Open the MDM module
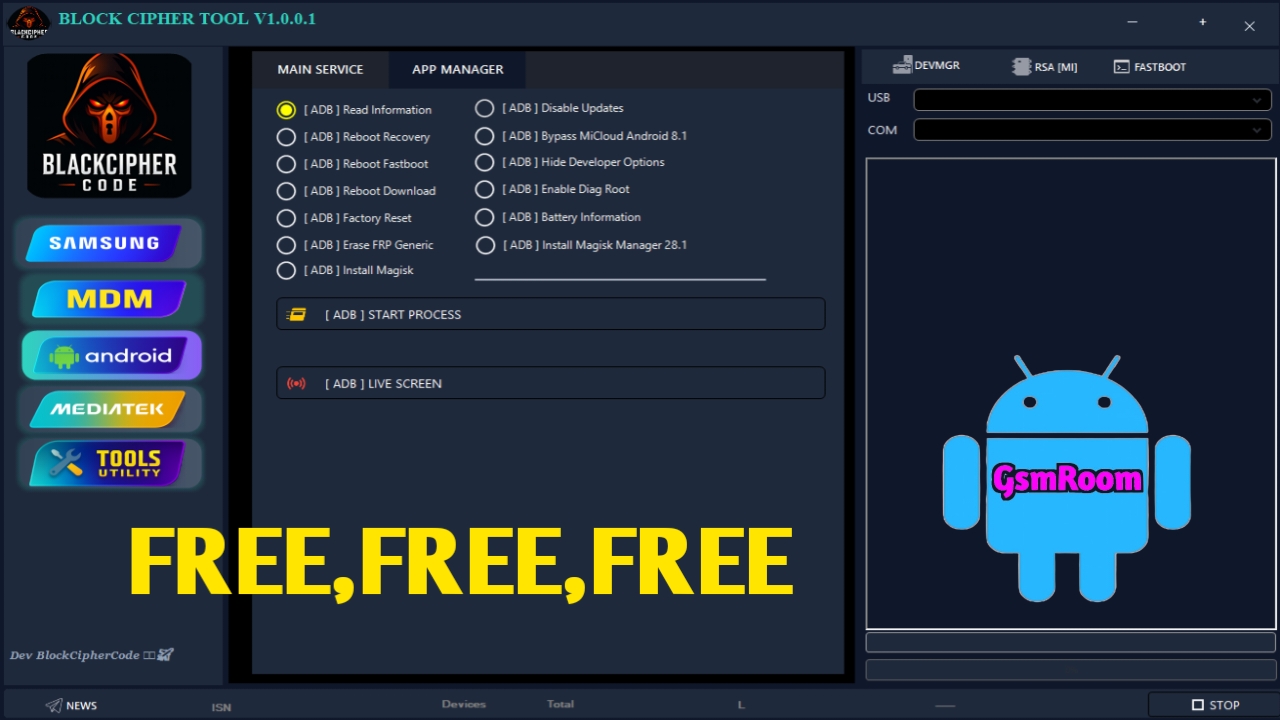 pos(108,299)
